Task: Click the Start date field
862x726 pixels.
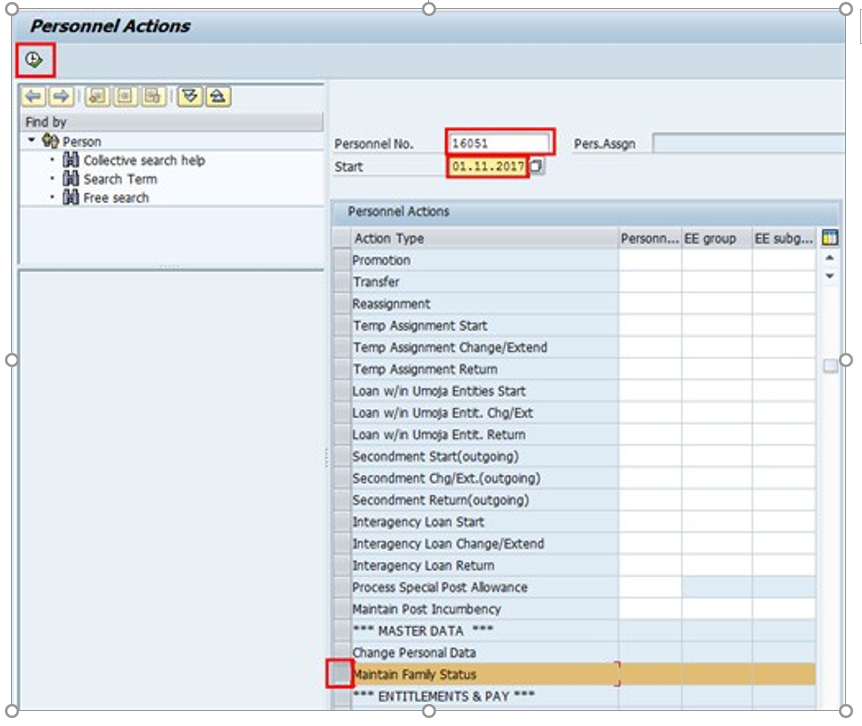Action: pyautogui.click(x=488, y=167)
